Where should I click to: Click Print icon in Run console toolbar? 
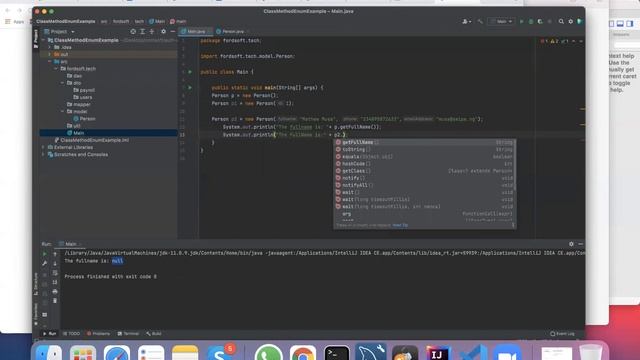[55, 291]
